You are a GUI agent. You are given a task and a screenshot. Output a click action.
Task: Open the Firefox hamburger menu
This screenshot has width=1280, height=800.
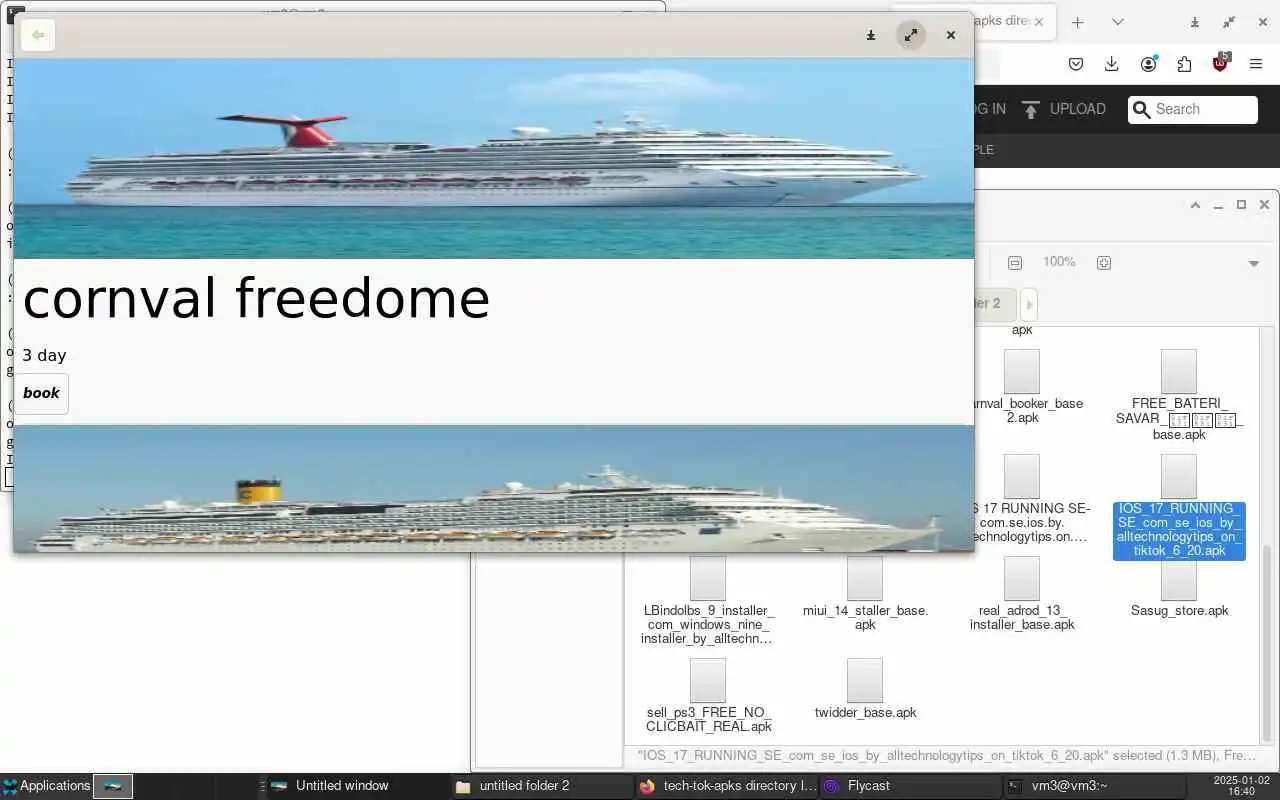1256,64
